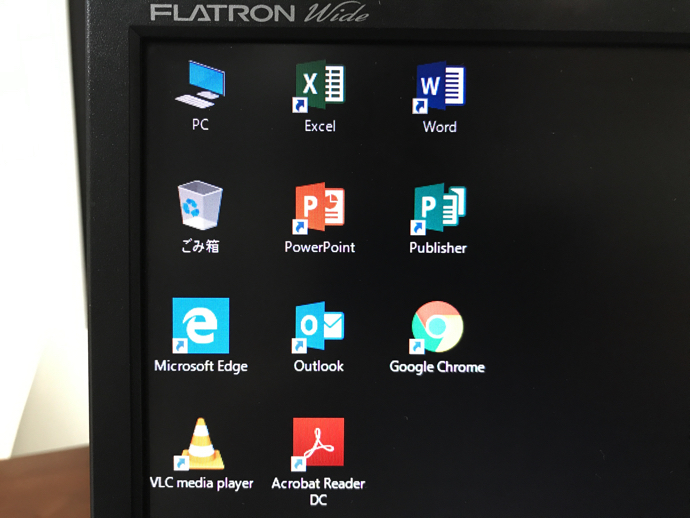Open the Excel shortcut icon
Image resolution: width=690 pixels, height=518 pixels.
(x=319, y=86)
